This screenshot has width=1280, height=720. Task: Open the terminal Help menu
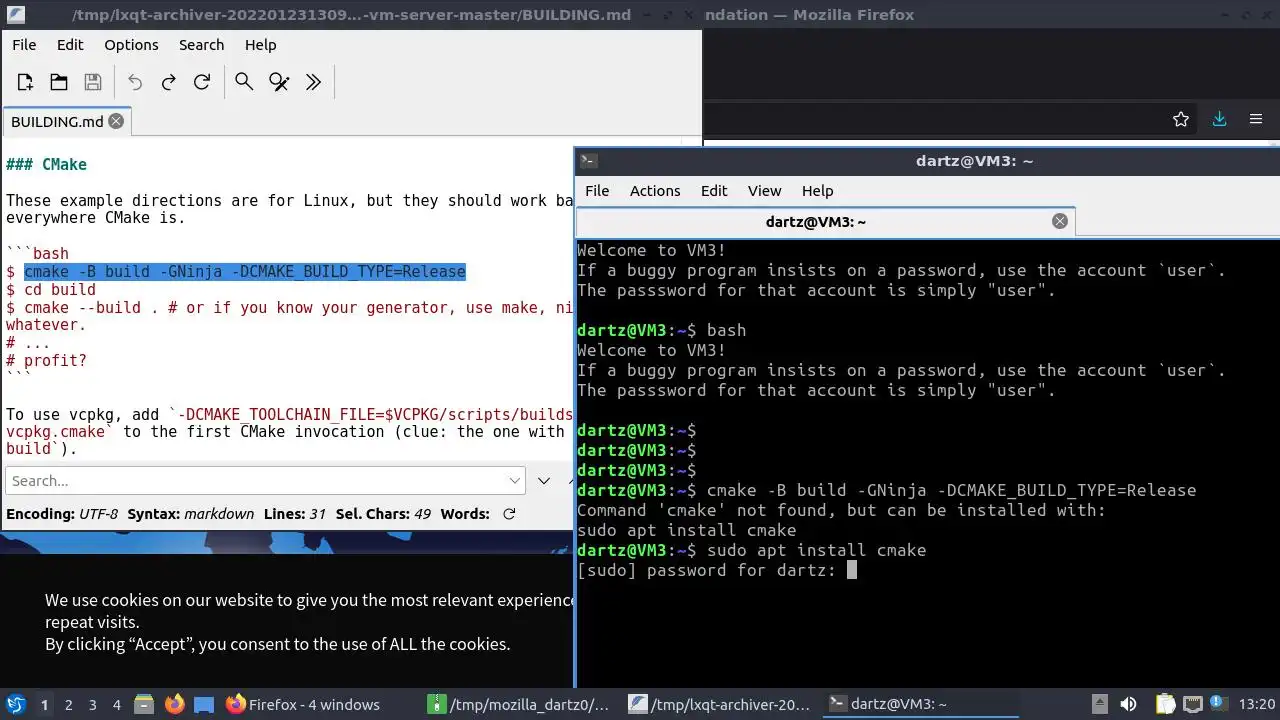[817, 191]
